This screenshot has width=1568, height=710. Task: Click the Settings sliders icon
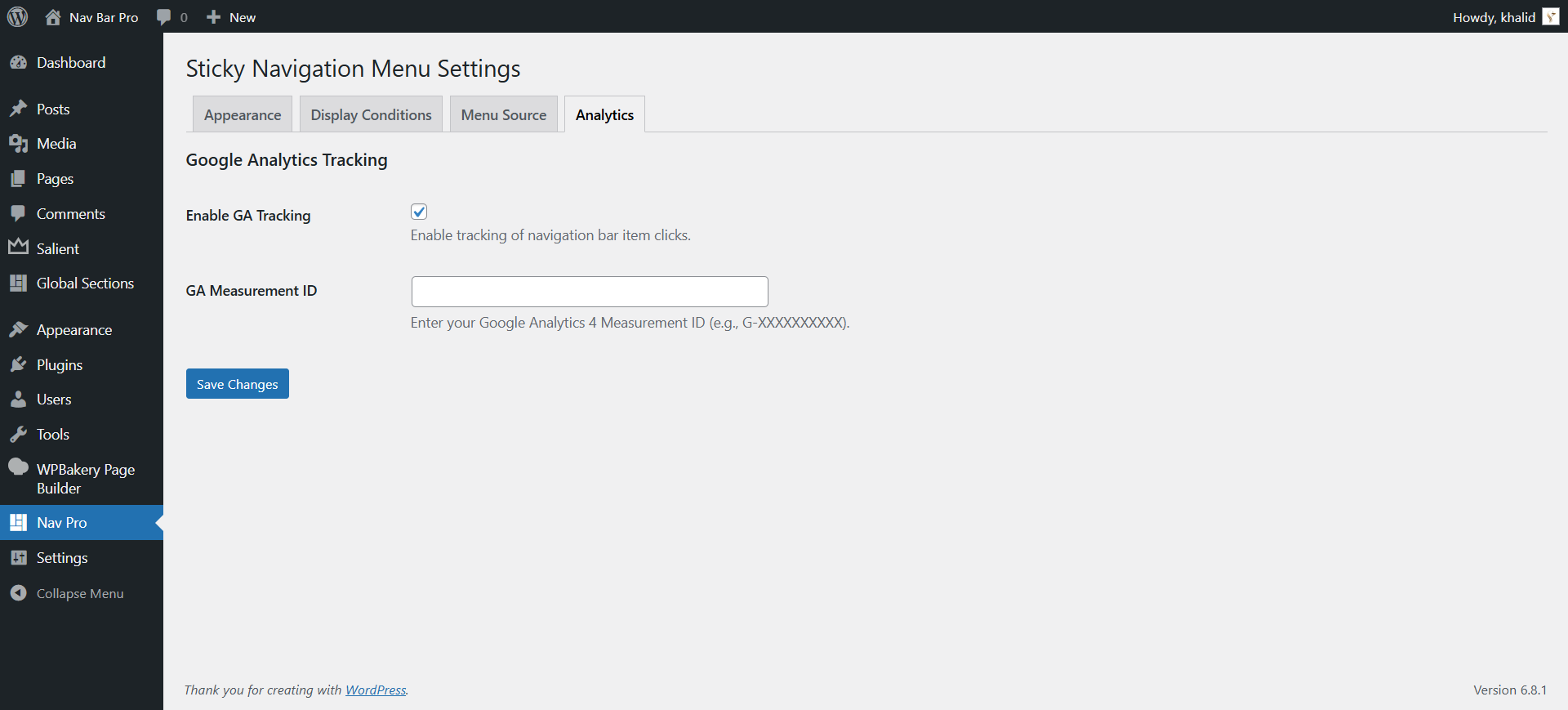18,557
